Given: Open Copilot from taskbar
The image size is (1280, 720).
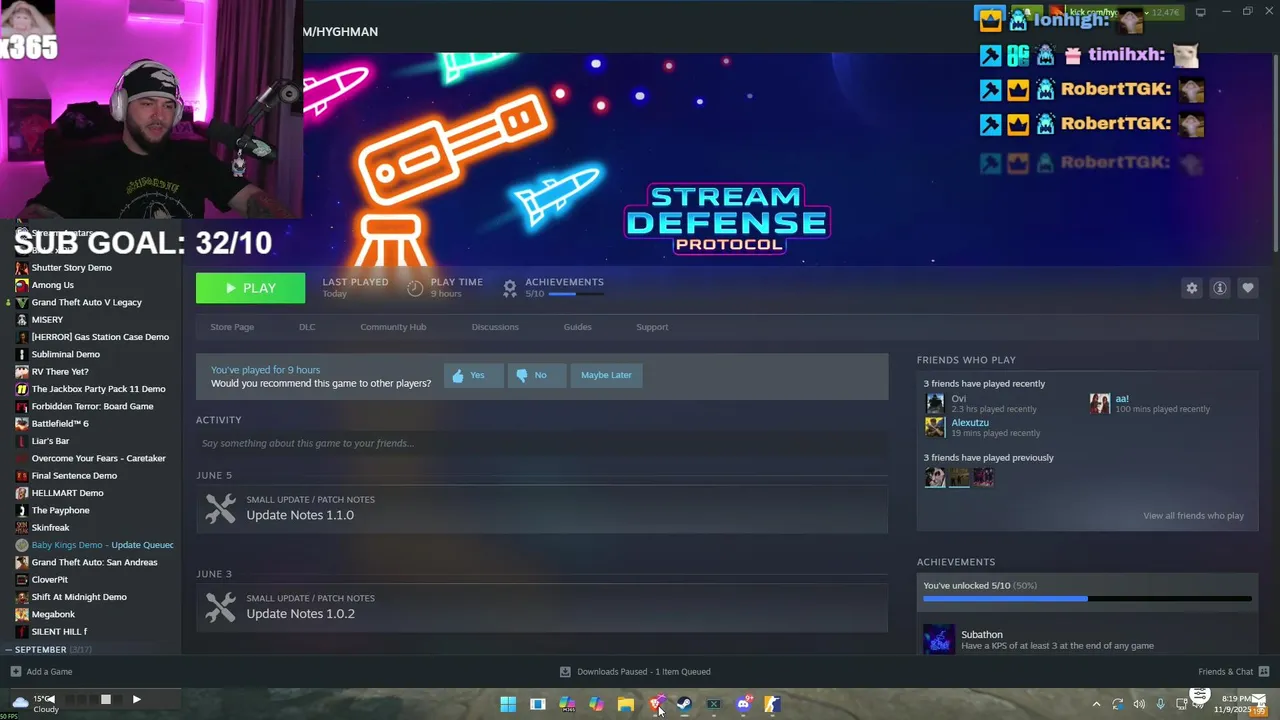Looking at the screenshot, I should click(x=596, y=704).
